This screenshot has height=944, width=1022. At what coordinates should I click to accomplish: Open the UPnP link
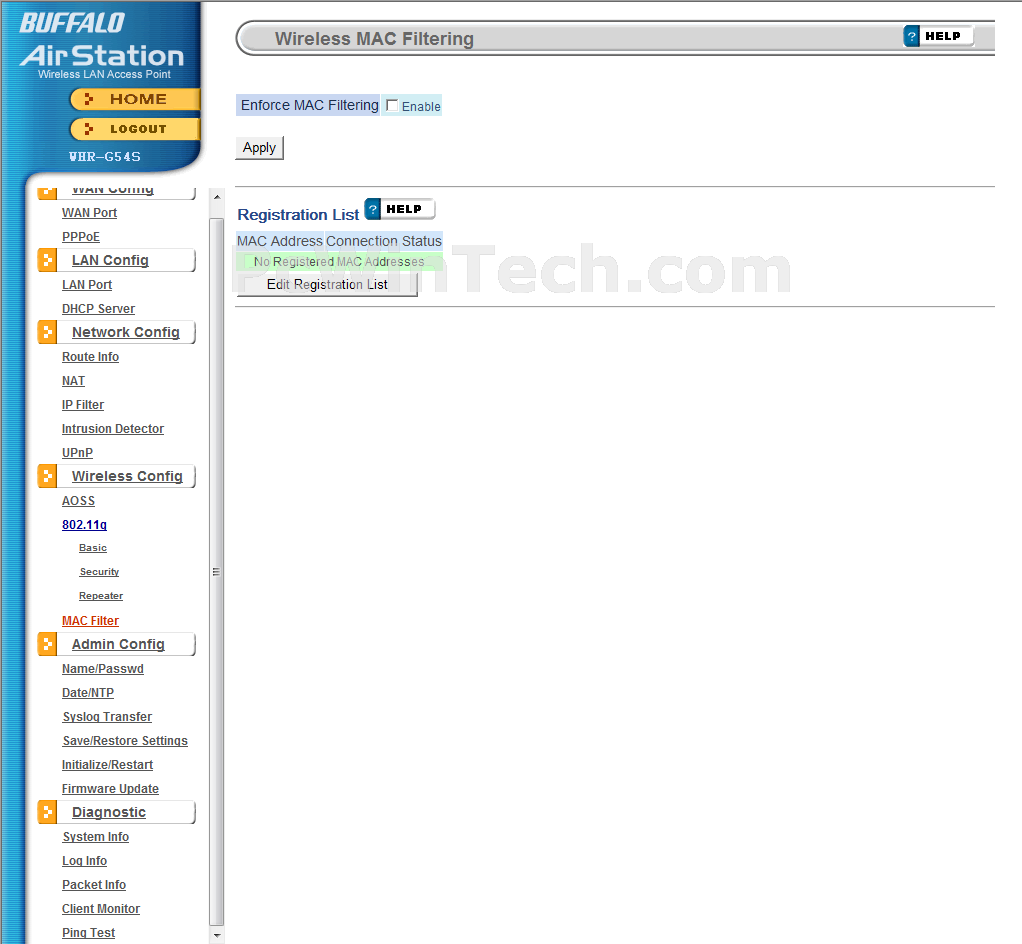coord(78,452)
